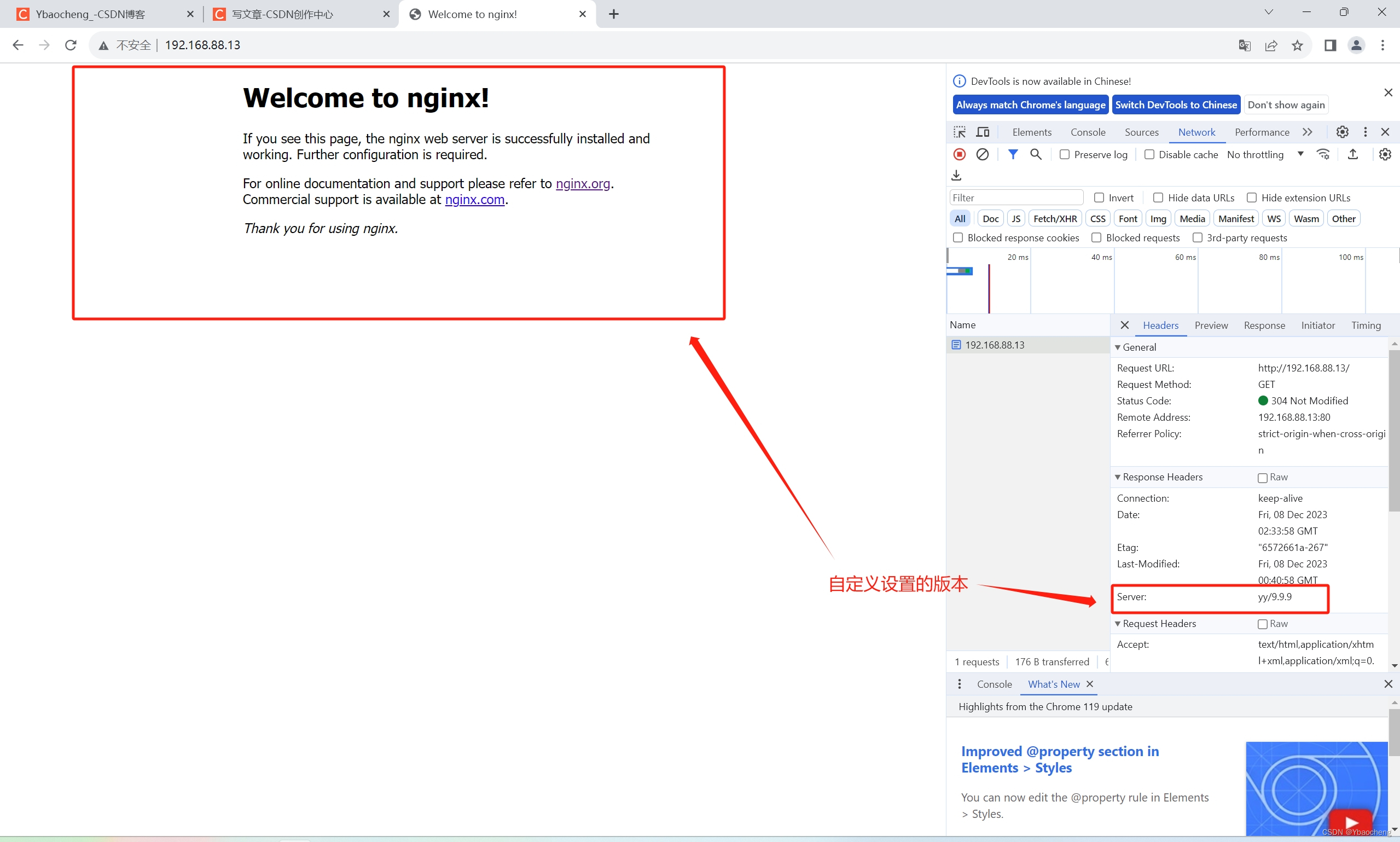The height and width of the screenshot is (842, 1400).
Task: Click the Google Translate page icon
Action: [1244, 45]
